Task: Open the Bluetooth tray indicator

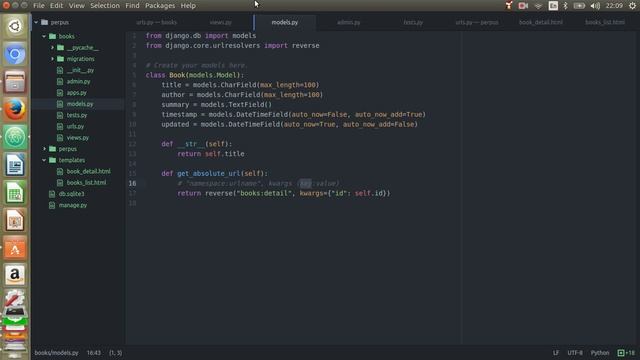Action: 565,6
